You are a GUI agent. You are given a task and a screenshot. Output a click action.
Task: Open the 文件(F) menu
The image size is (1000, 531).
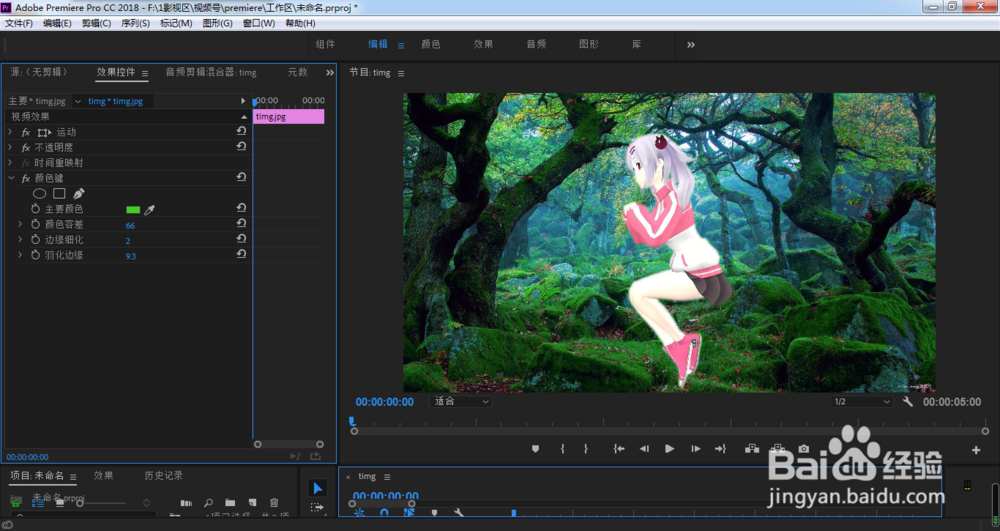(x=18, y=23)
